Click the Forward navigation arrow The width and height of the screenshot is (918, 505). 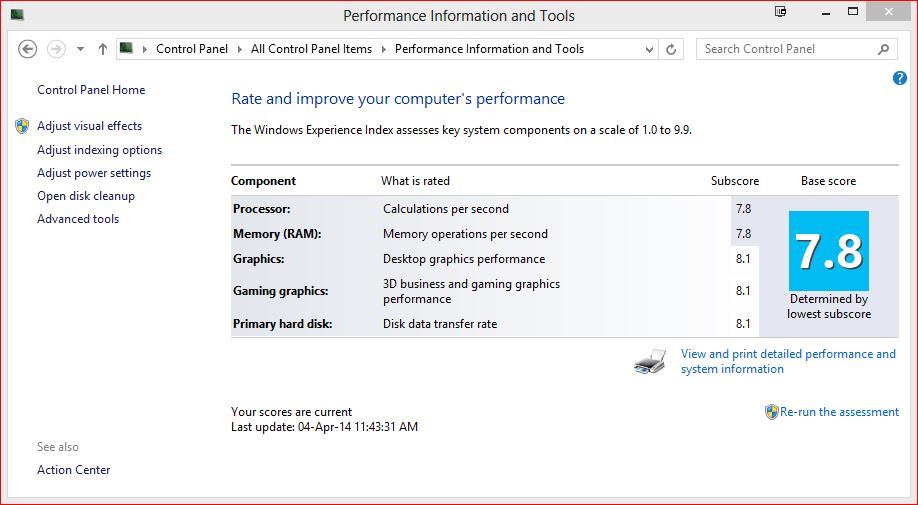pyautogui.click(x=56, y=49)
